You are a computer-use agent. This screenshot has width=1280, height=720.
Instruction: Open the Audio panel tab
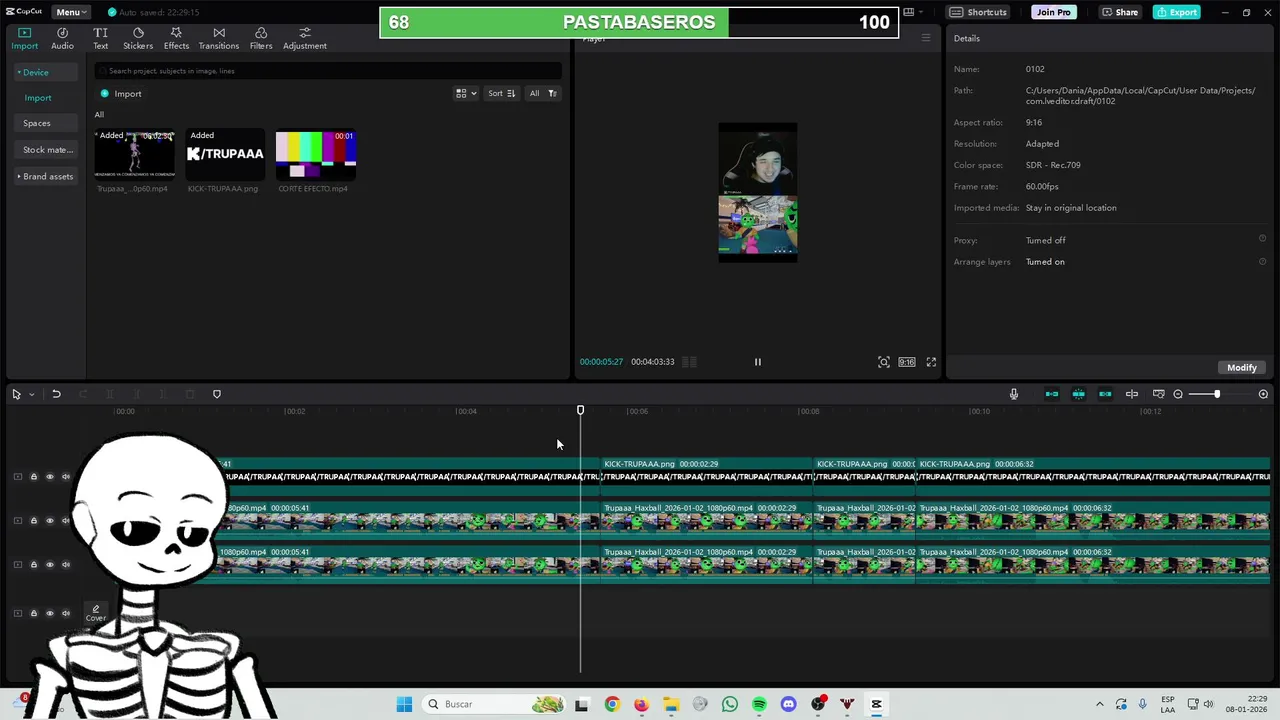click(62, 38)
